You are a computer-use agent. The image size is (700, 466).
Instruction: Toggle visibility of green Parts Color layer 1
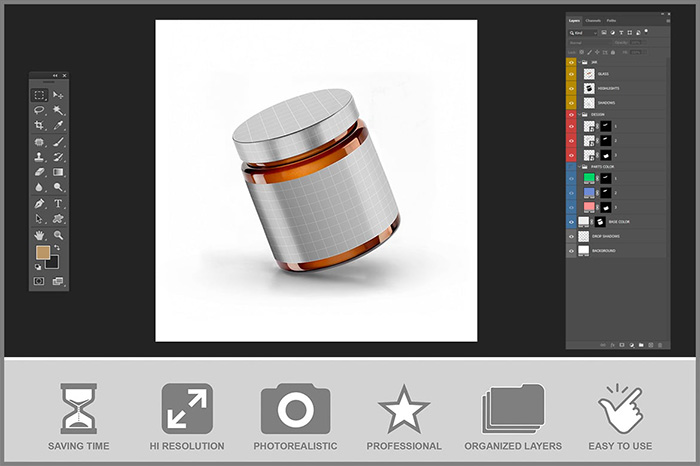coord(571,179)
